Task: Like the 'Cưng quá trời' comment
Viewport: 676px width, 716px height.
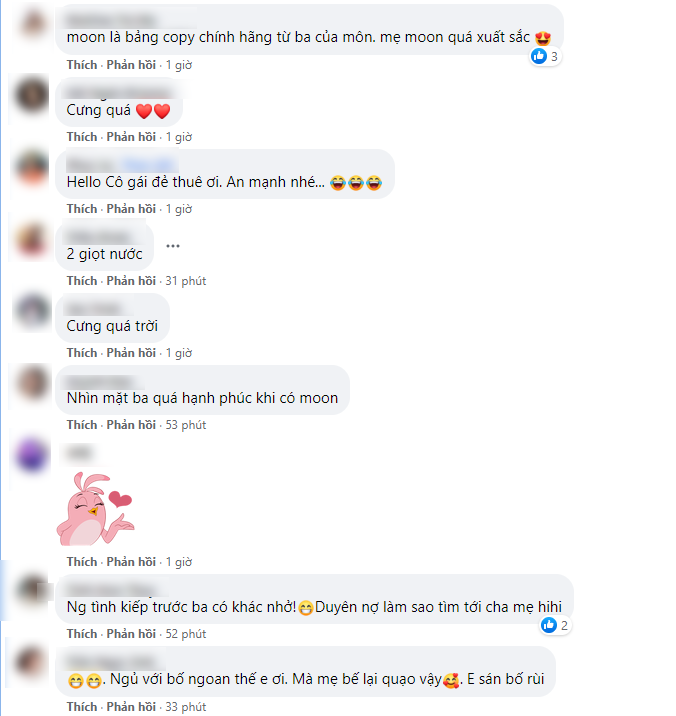Action: pyautogui.click(x=82, y=353)
